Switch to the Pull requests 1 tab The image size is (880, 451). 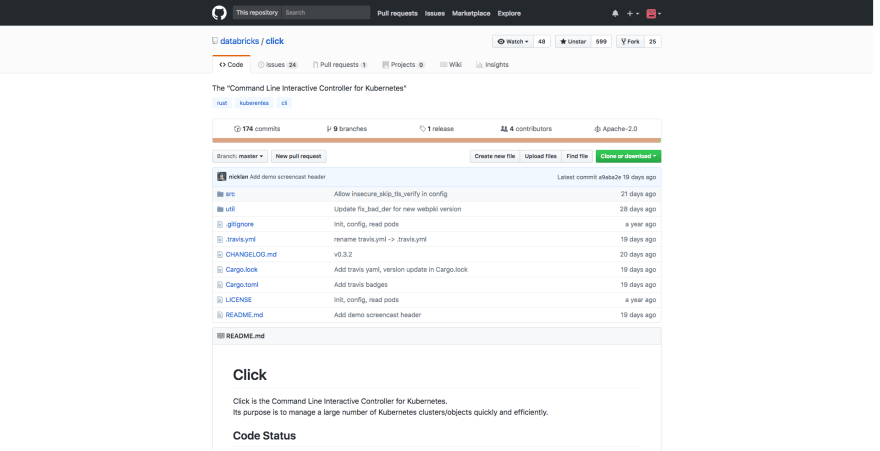340,65
